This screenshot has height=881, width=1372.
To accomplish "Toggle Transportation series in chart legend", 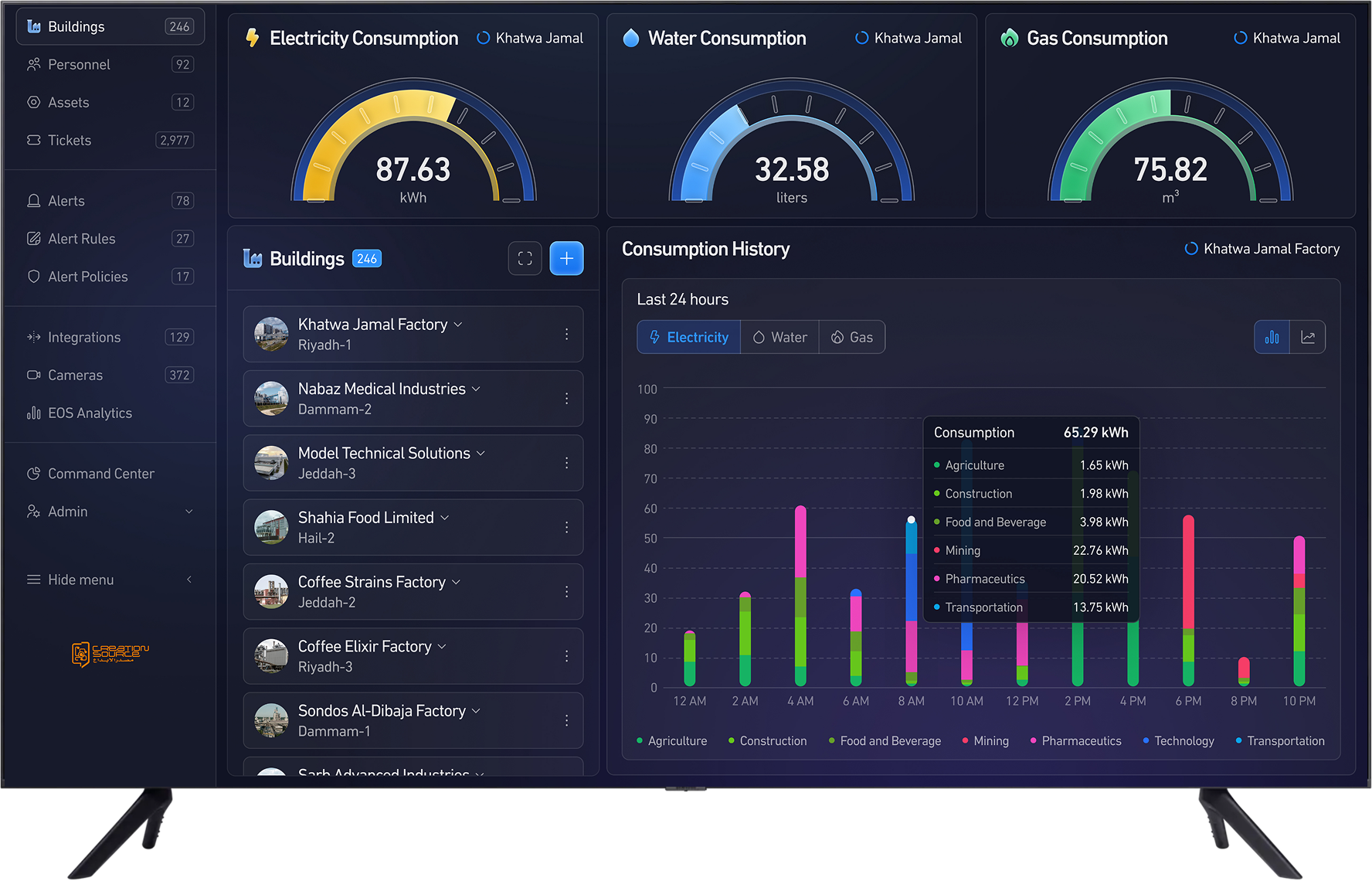I will 1280,741.
